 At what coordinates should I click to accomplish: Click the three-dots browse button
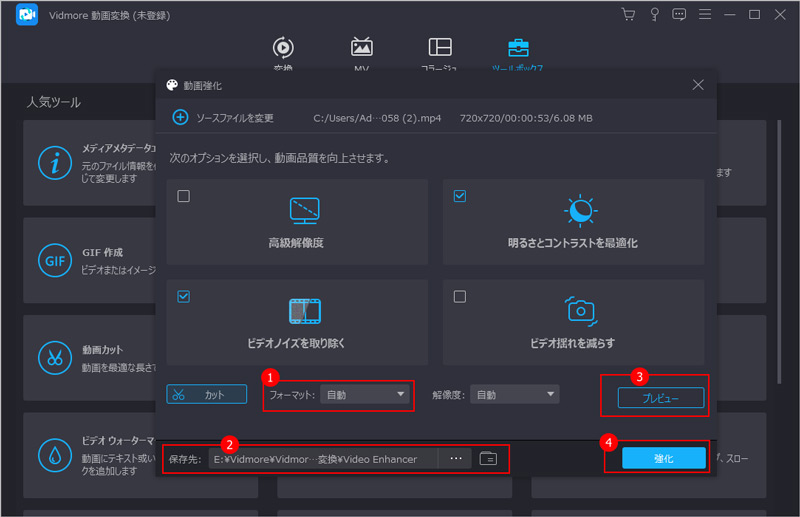[x=456, y=459]
